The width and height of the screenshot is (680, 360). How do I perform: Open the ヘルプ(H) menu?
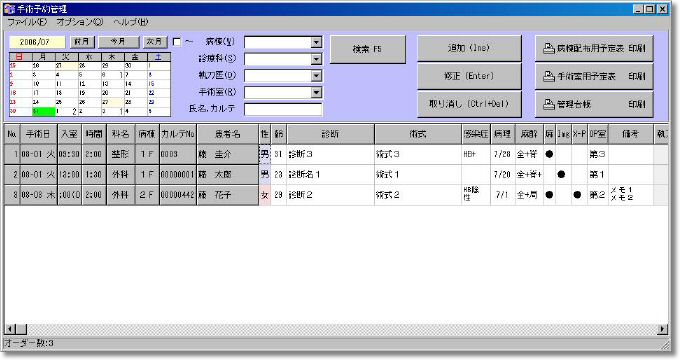[x=131, y=22]
